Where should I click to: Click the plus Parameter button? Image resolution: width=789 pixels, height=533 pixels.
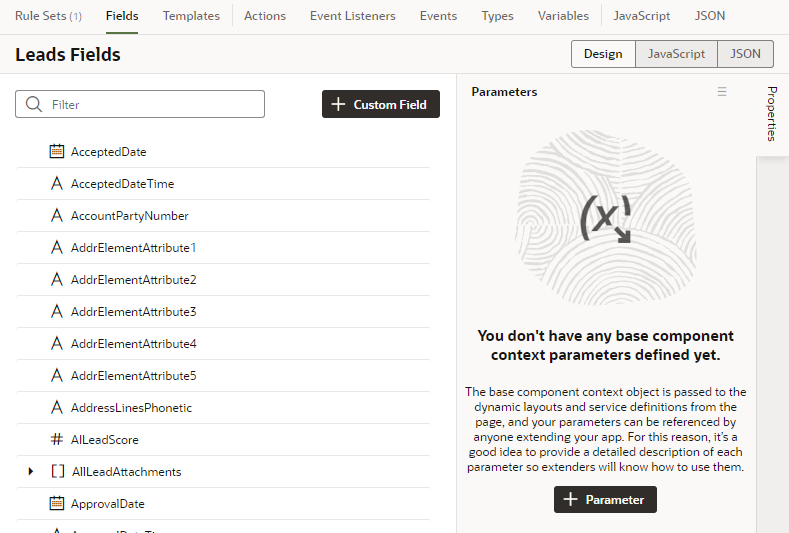point(605,499)
